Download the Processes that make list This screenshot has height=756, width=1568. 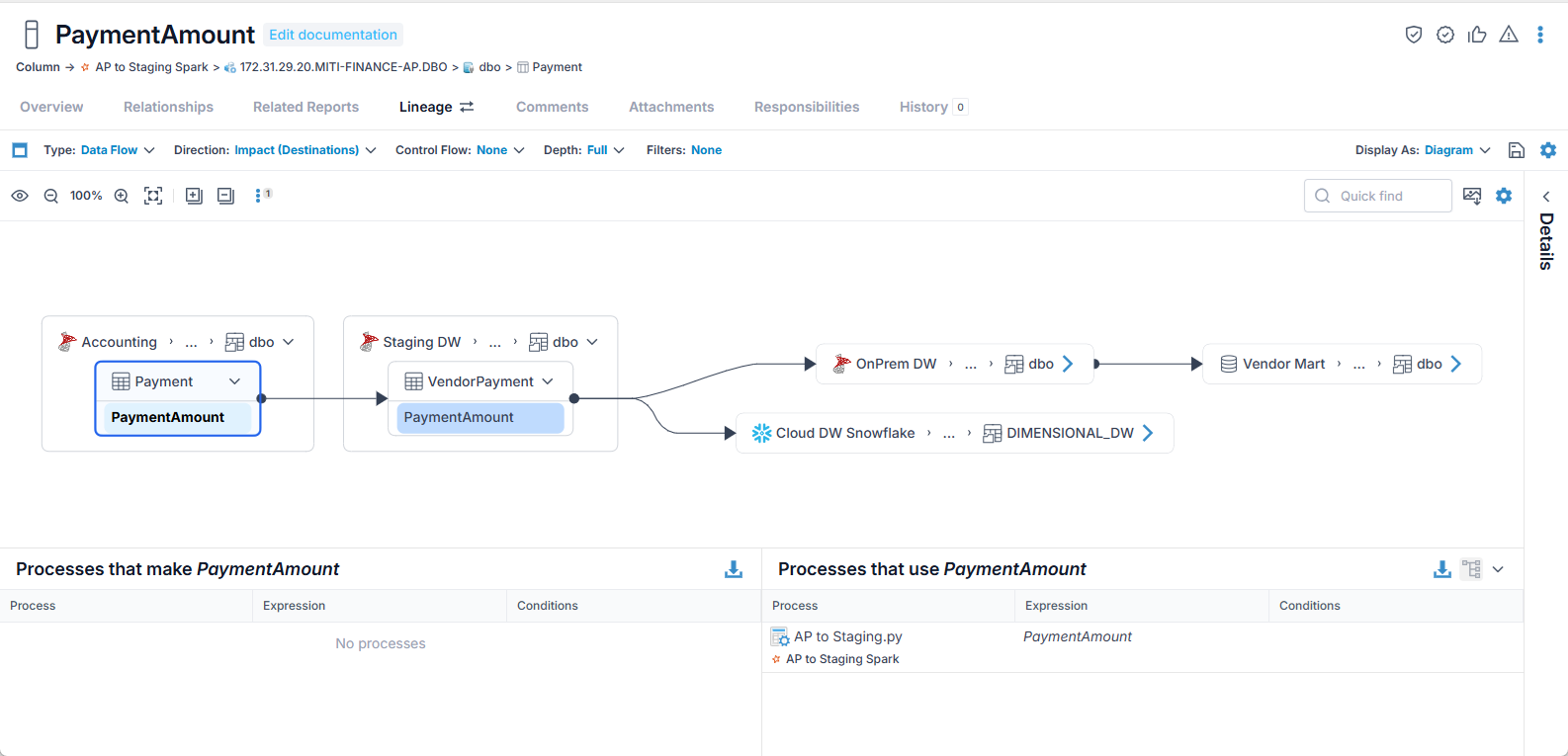[734, 569]
